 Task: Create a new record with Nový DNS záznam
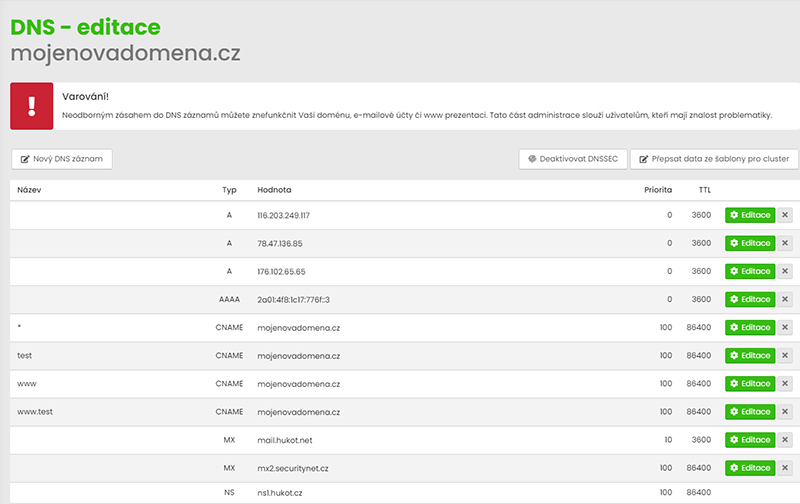[x=62, y=159]
